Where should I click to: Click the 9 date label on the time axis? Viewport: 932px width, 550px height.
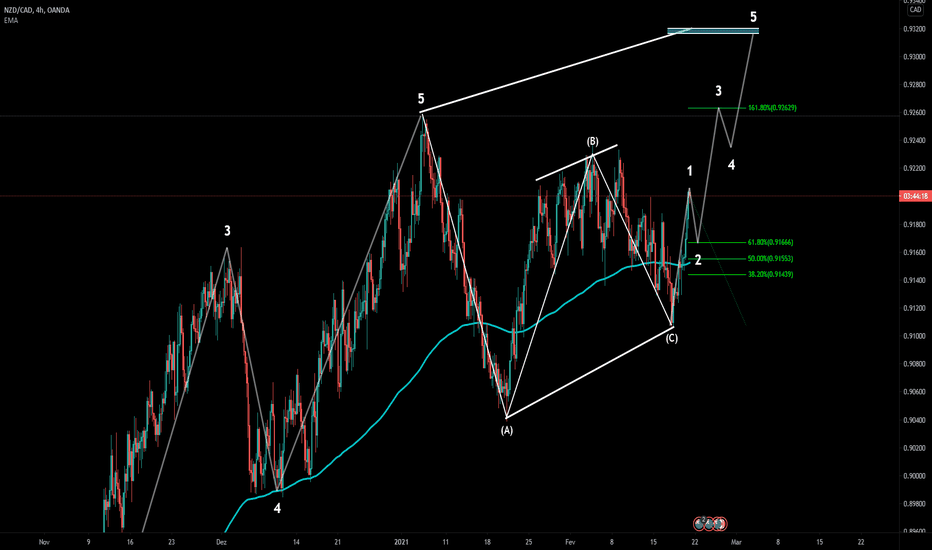(x=89, y=542)
